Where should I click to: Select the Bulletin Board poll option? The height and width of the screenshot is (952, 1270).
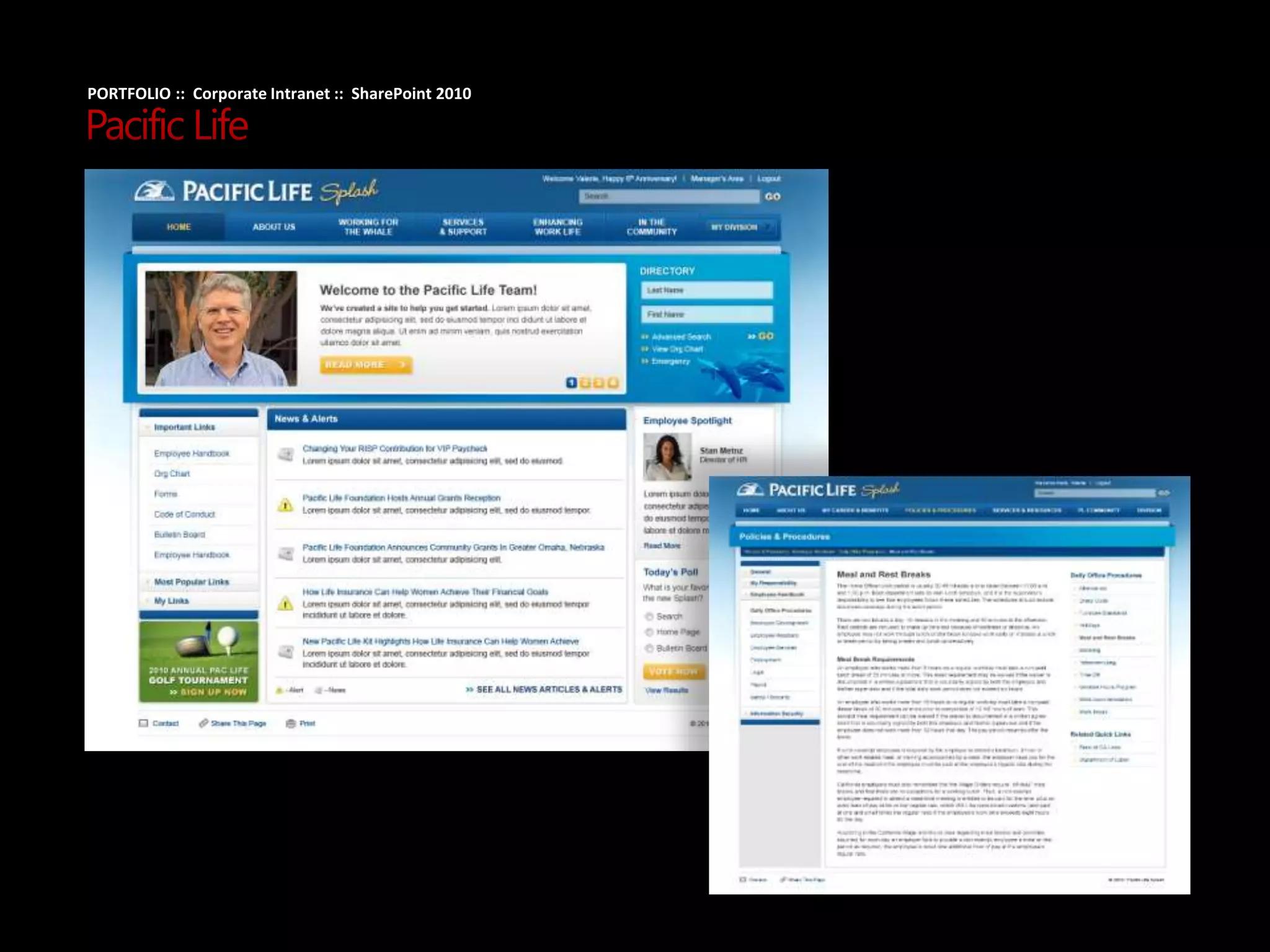649,648
